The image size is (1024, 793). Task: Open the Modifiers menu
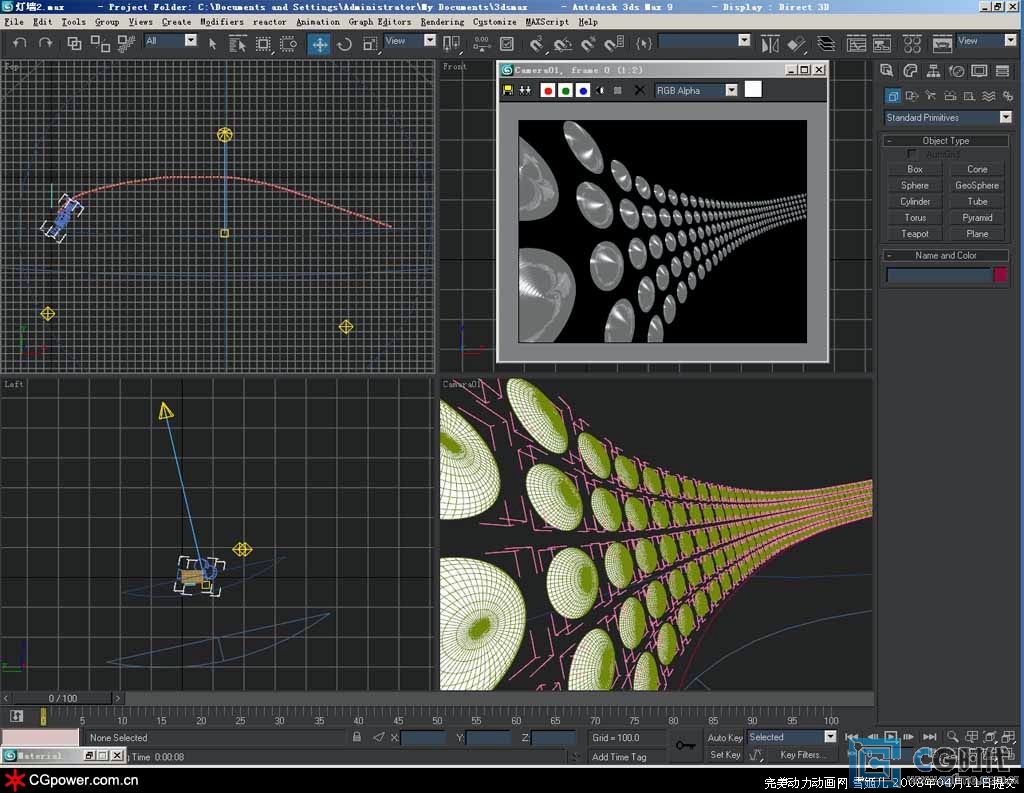click(221, 22)
